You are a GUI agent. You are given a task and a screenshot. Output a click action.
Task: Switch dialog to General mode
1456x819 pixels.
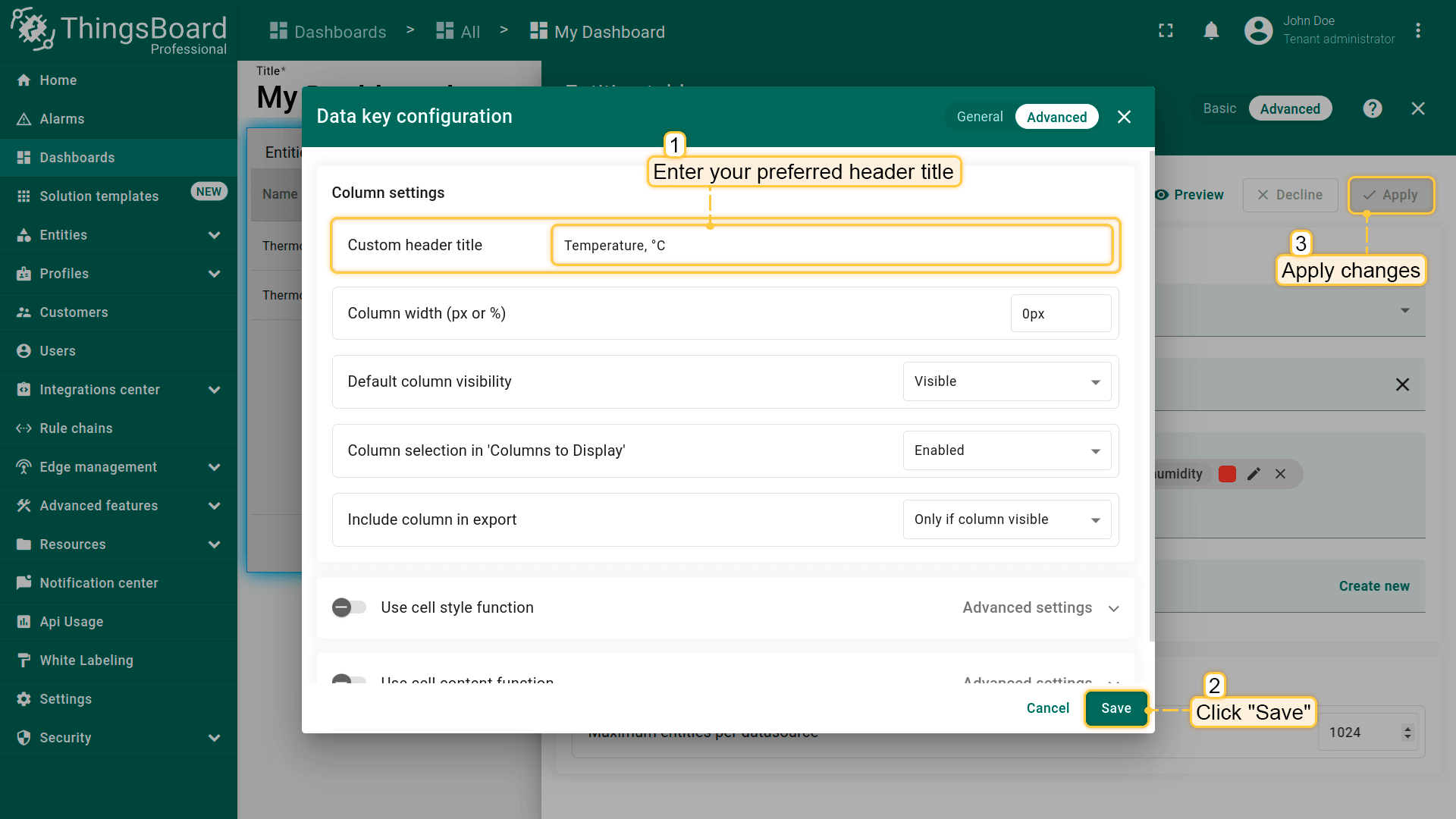(x=979, y=117)
